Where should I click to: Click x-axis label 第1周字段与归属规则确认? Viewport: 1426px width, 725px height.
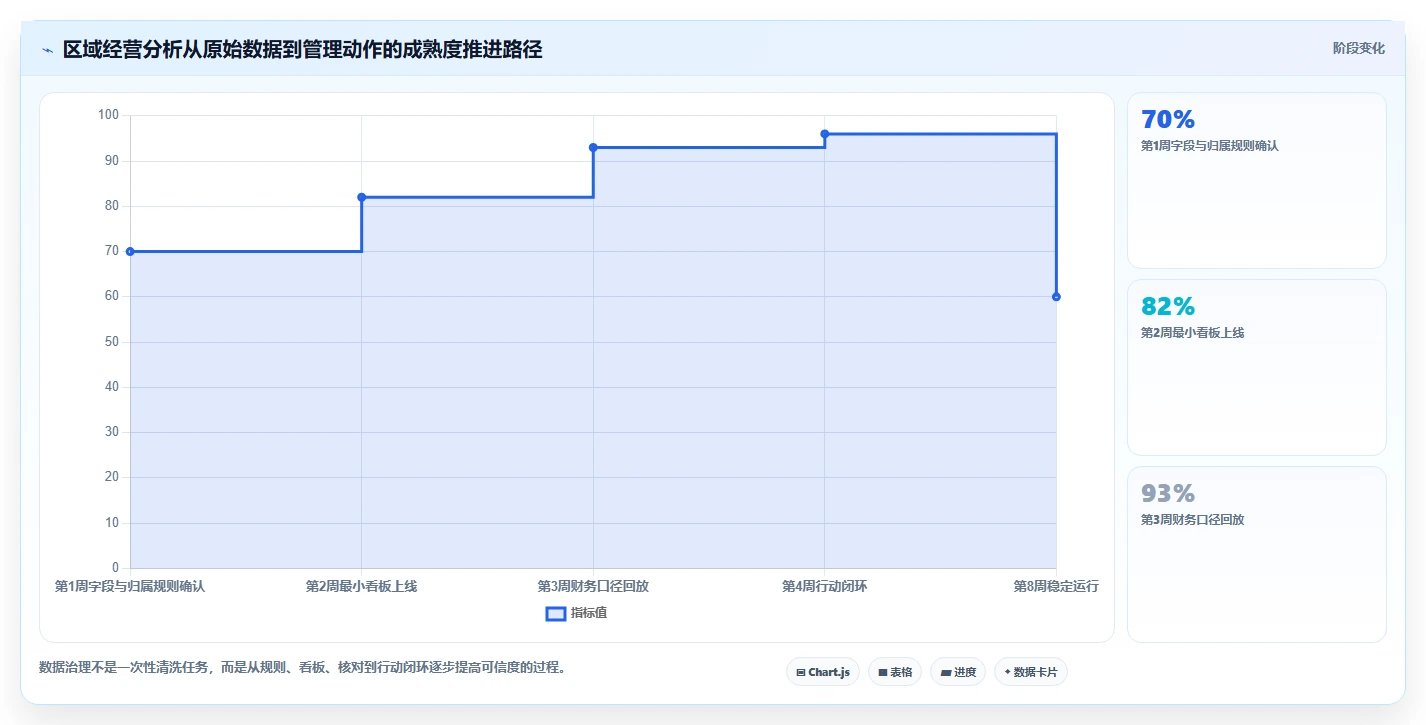click(x=130, y=586)
